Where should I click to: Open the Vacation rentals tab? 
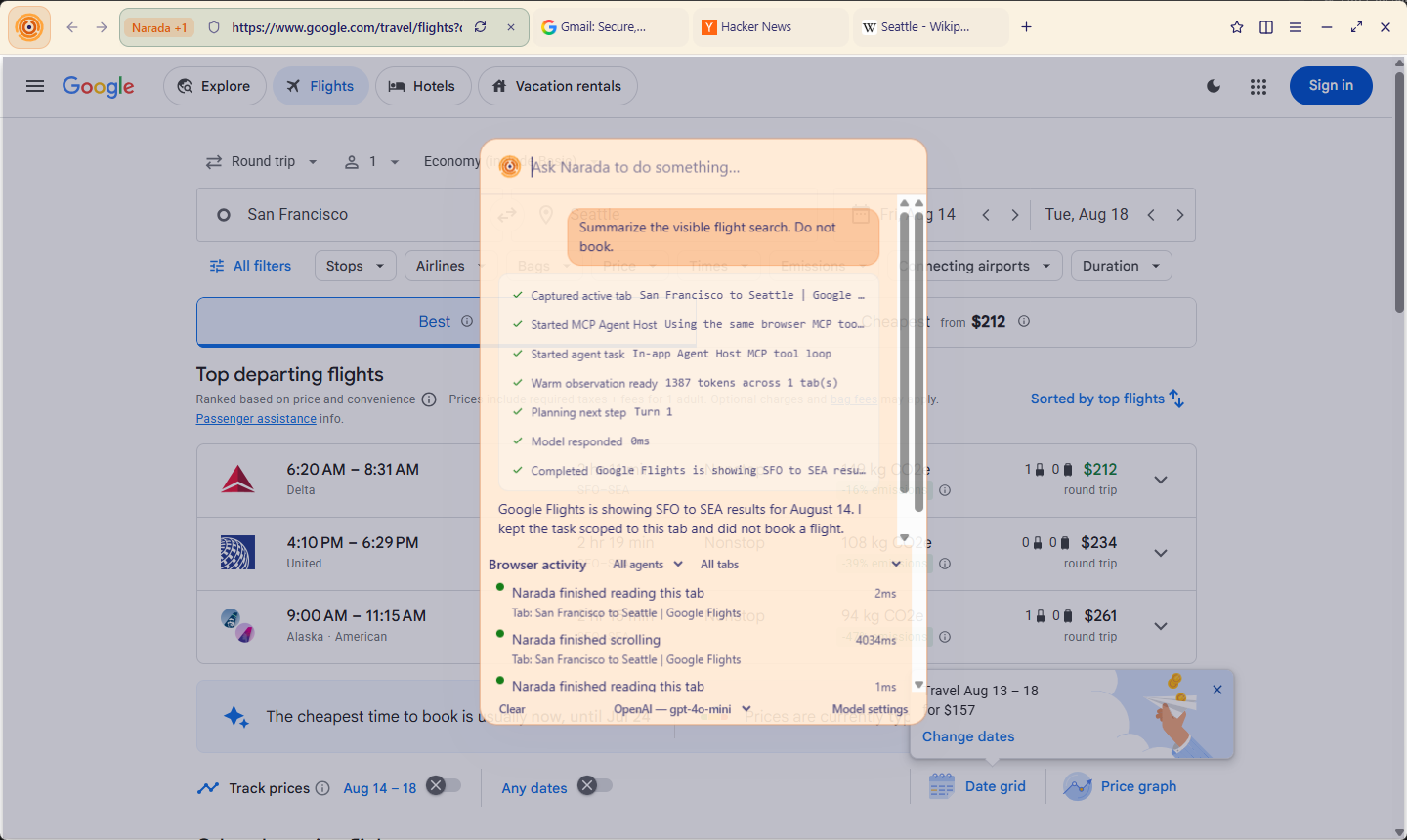[x=557, y=86]
